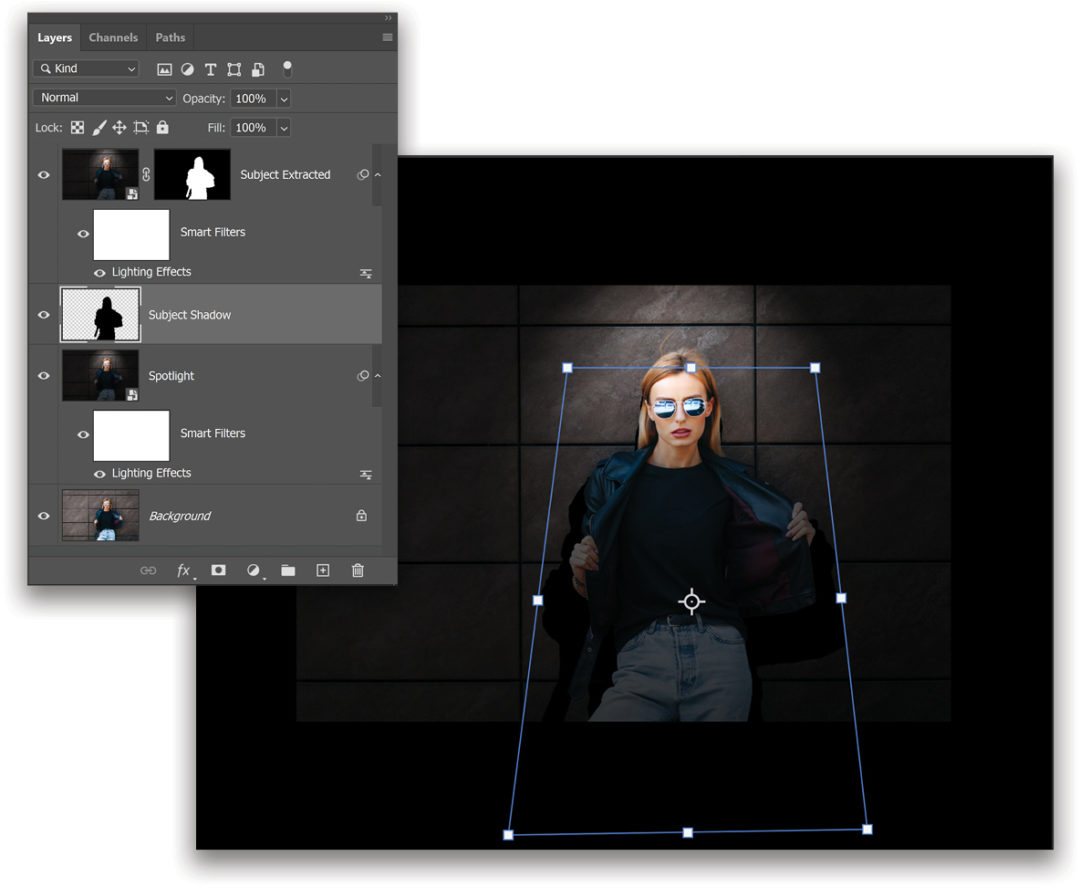Open the Opacity dropdown arrow
Viewport: 1080px width, 888px height.
(283, 97)
